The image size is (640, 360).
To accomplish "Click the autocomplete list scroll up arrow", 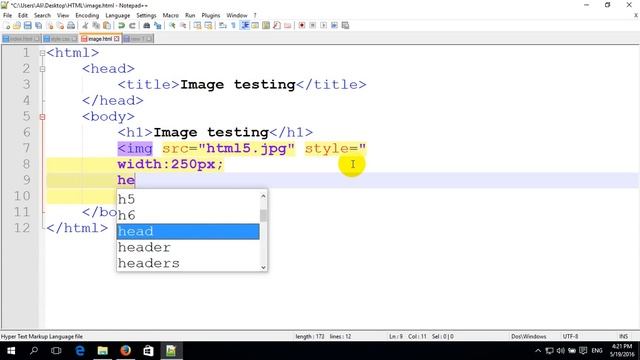I will click(264, 196).
